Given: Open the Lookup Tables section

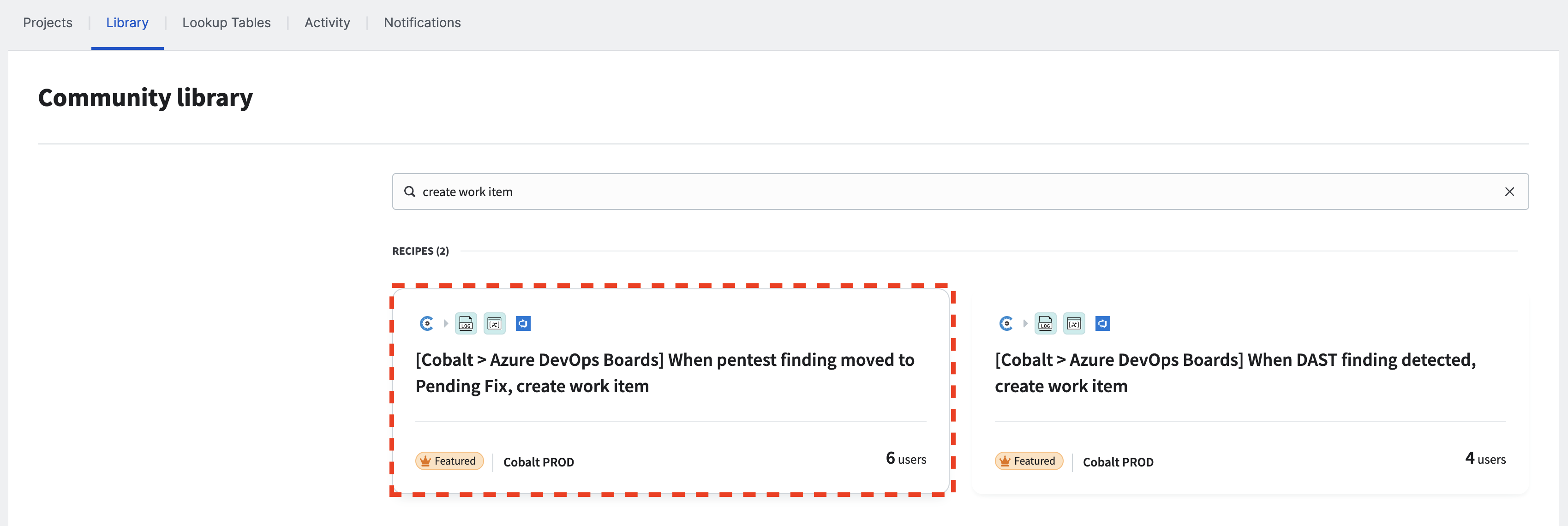Looking at the screenshot, I should 226,22.
